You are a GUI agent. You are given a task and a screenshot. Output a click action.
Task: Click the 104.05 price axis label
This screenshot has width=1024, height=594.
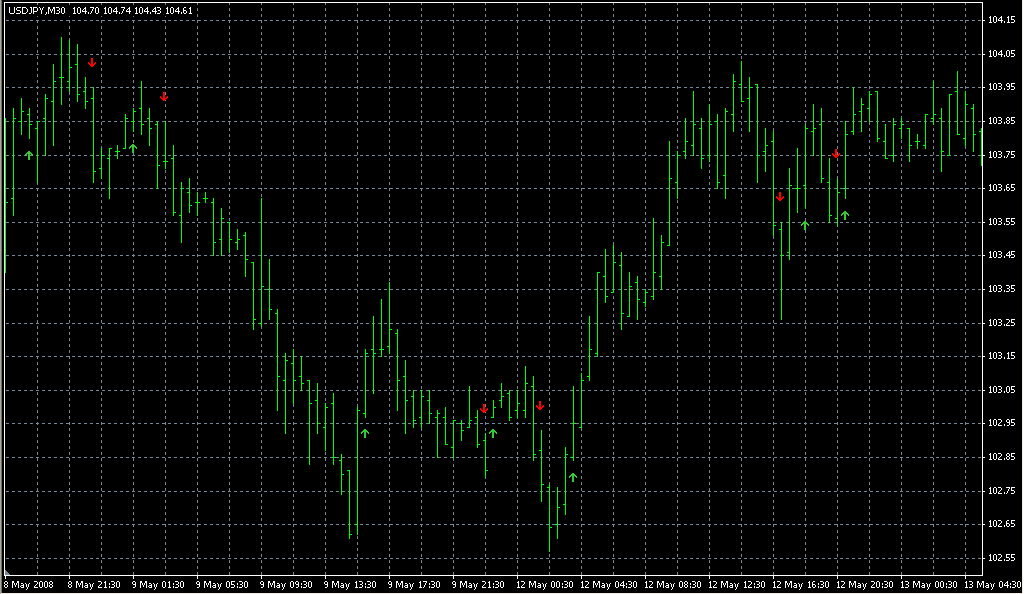click(1001, 54)
